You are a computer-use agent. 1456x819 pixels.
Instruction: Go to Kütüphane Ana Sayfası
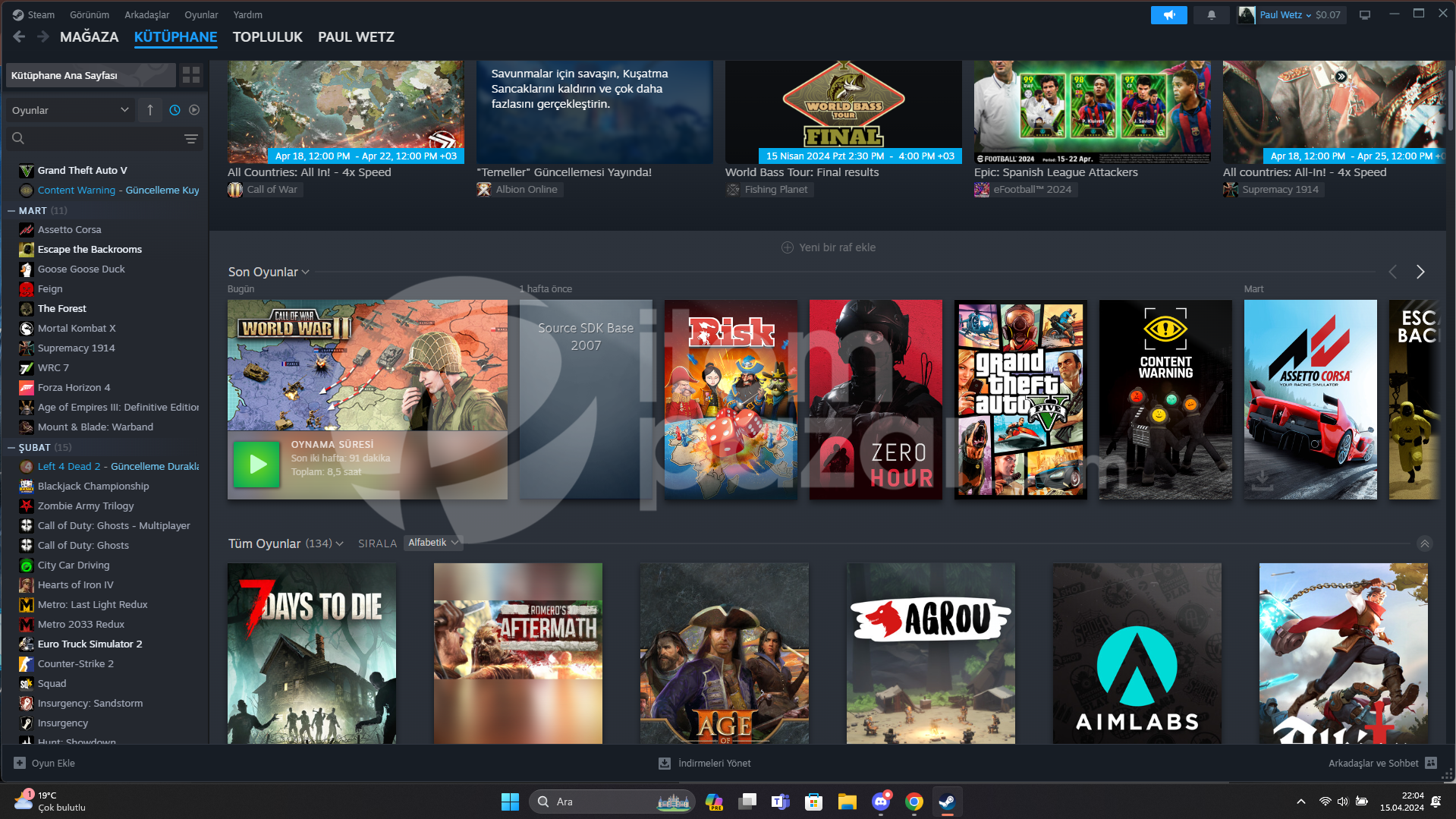coord(91,75)
